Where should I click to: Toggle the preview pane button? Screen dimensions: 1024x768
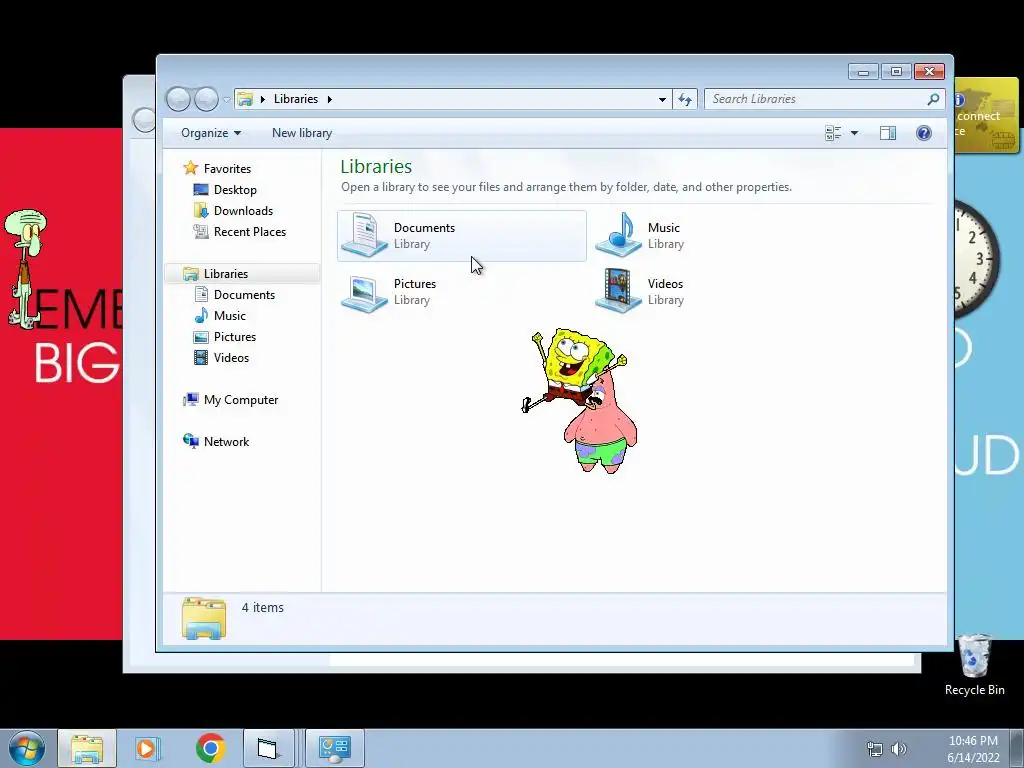coord(888,133)
